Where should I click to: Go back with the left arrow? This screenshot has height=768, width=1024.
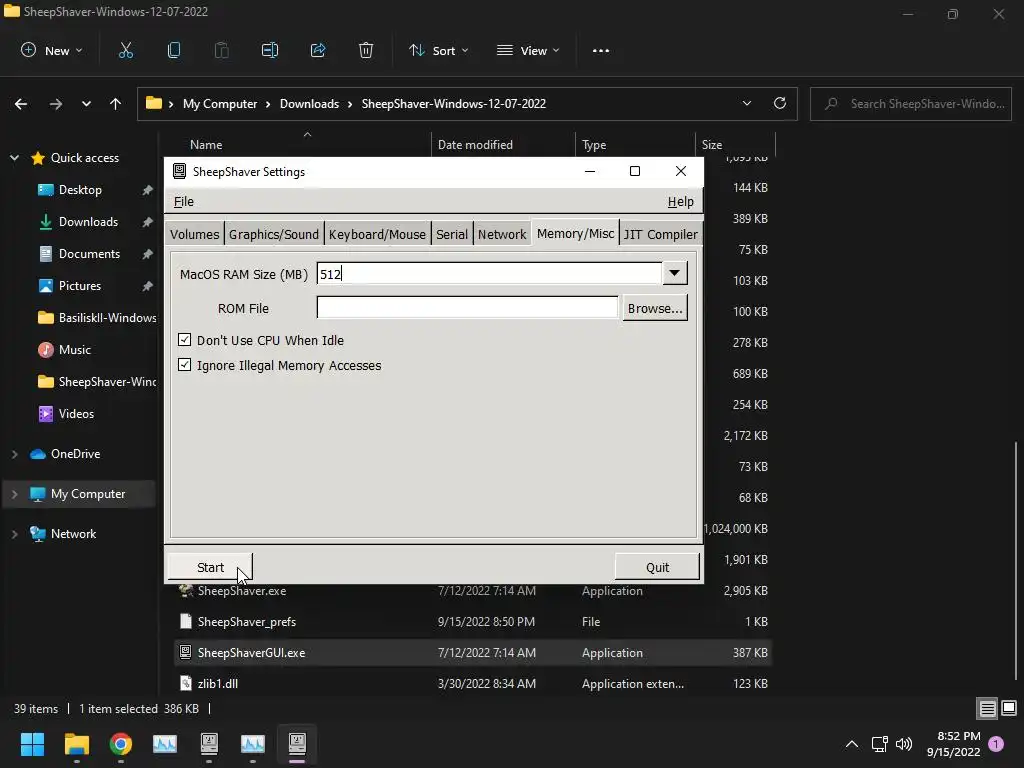[x=21, y=104]
